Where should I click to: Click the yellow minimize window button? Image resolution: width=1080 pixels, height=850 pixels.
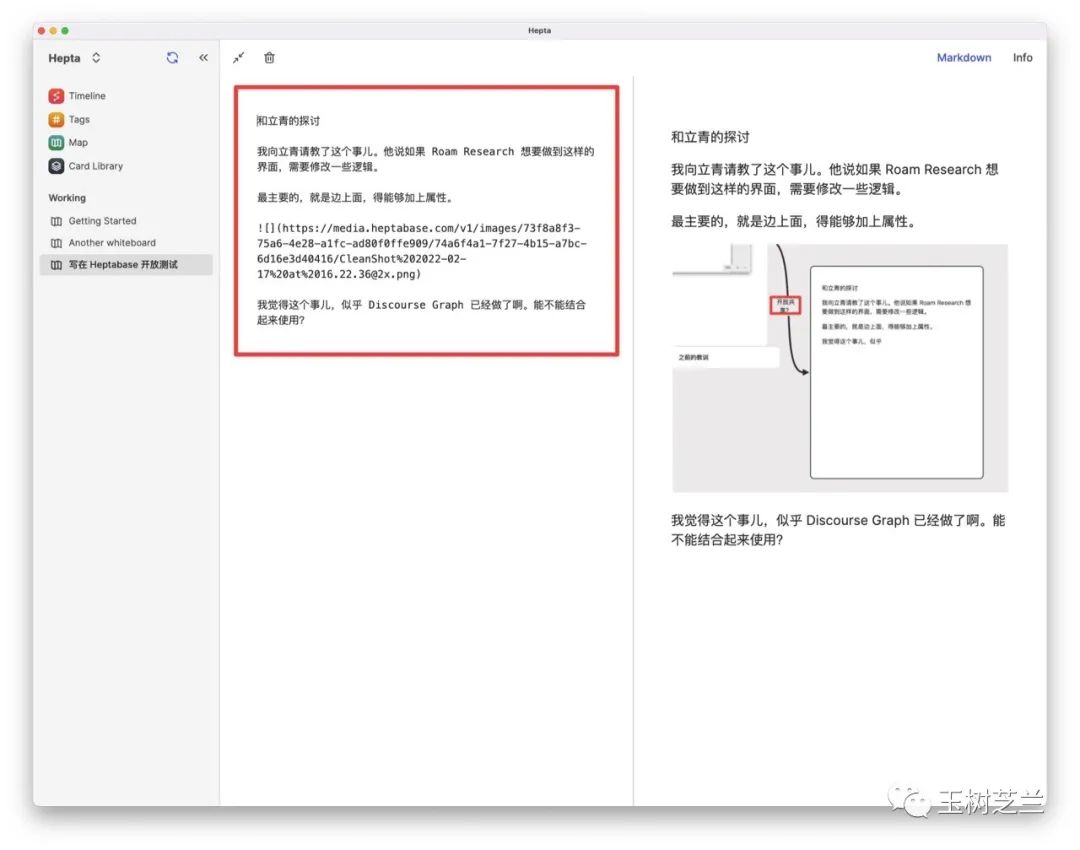[53, 30]
